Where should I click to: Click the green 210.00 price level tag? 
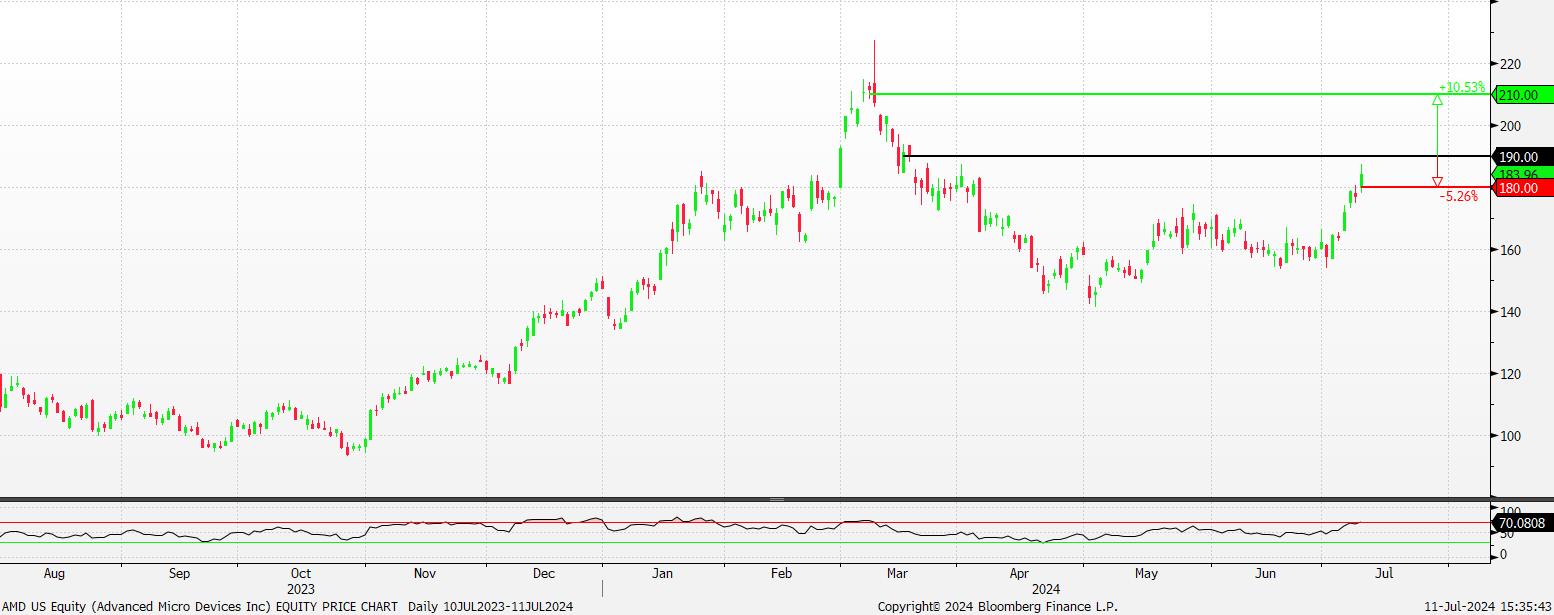coord(1524,95)
